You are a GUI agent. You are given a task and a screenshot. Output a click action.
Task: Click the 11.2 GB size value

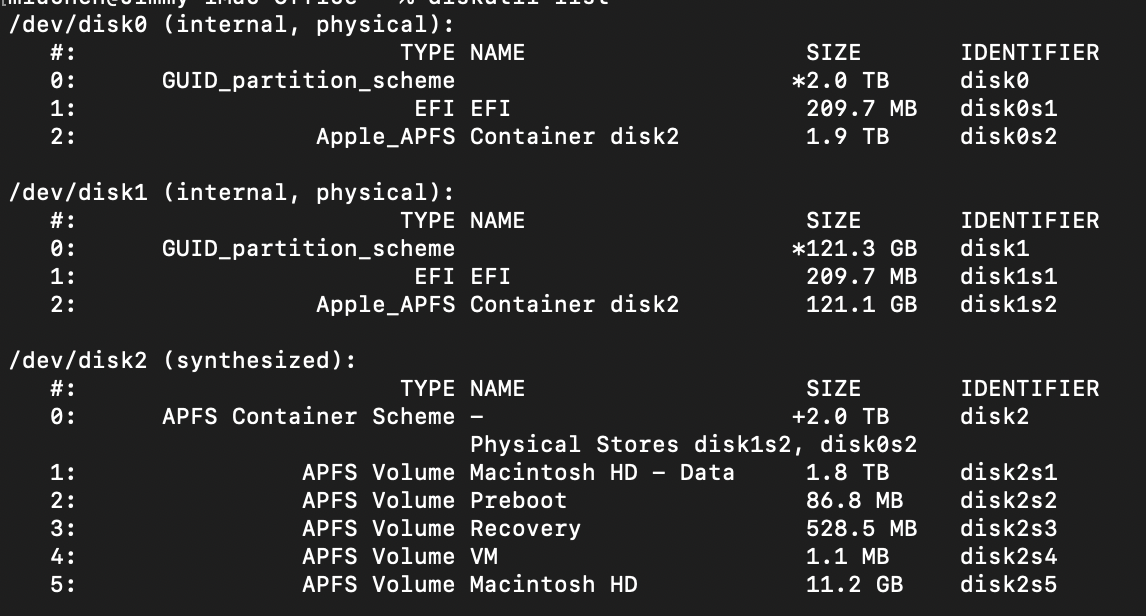click(x=854, y=585)
